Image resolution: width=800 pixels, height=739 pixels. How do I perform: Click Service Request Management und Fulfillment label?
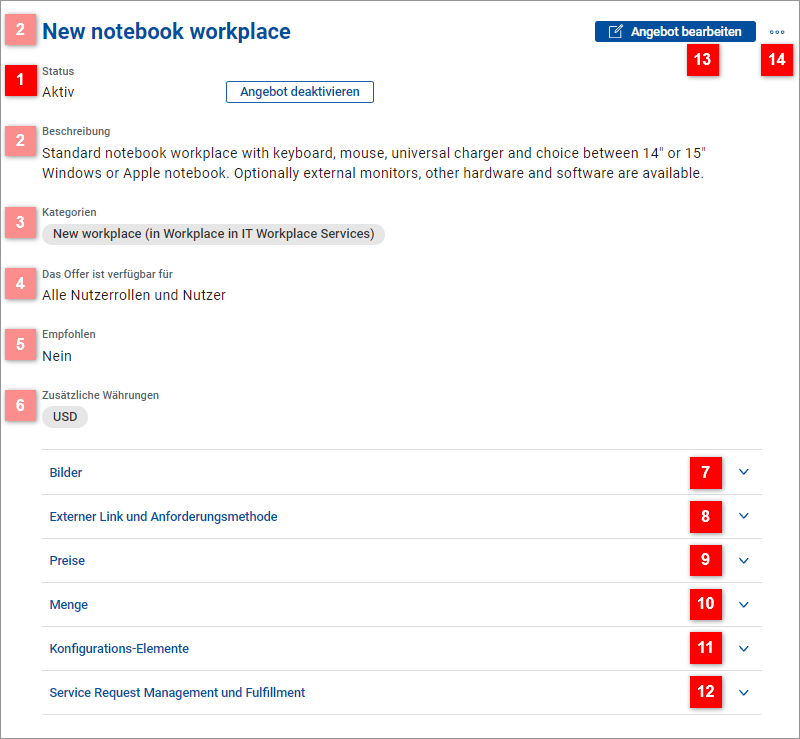(177, 692)
